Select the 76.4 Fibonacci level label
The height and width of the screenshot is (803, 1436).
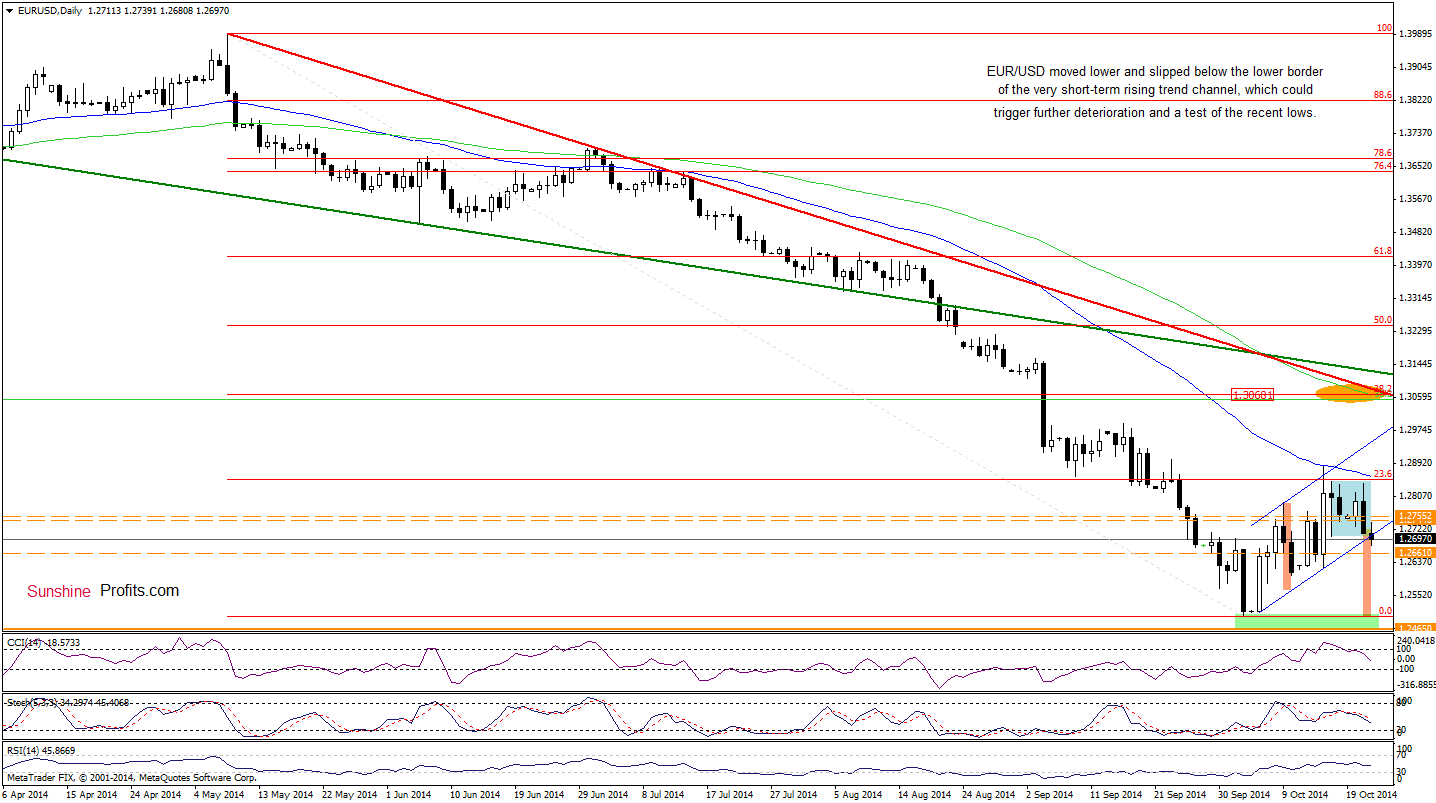click(1383, 166)
